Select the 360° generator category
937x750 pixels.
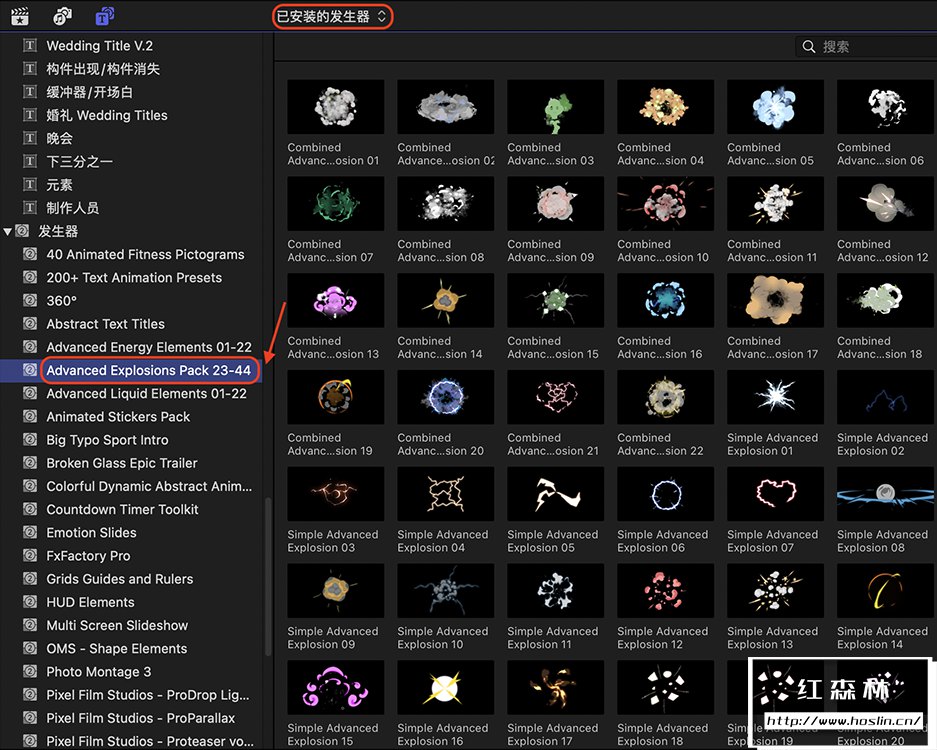coord(131,301)
